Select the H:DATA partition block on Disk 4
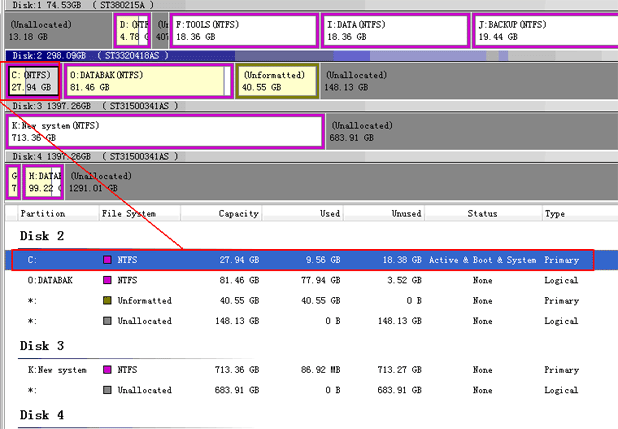618x429 pixels. (x=43, y=182)
